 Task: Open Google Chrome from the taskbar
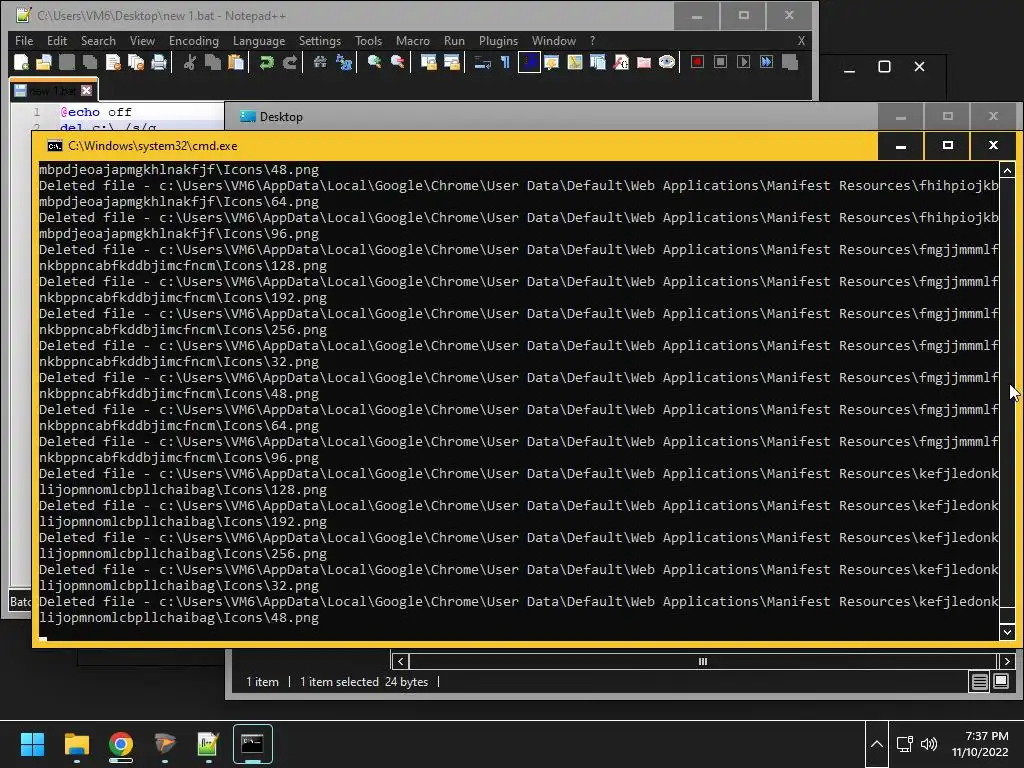coord(121,744)
